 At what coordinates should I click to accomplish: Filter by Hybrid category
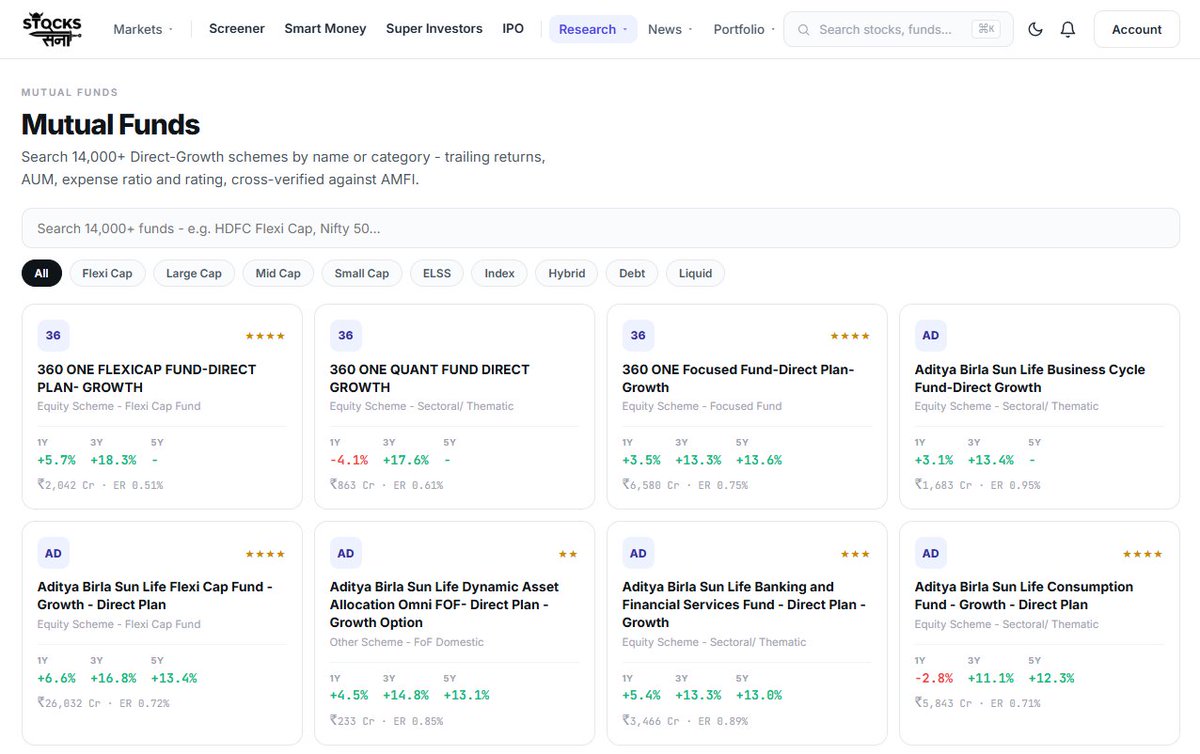(567, 273)
